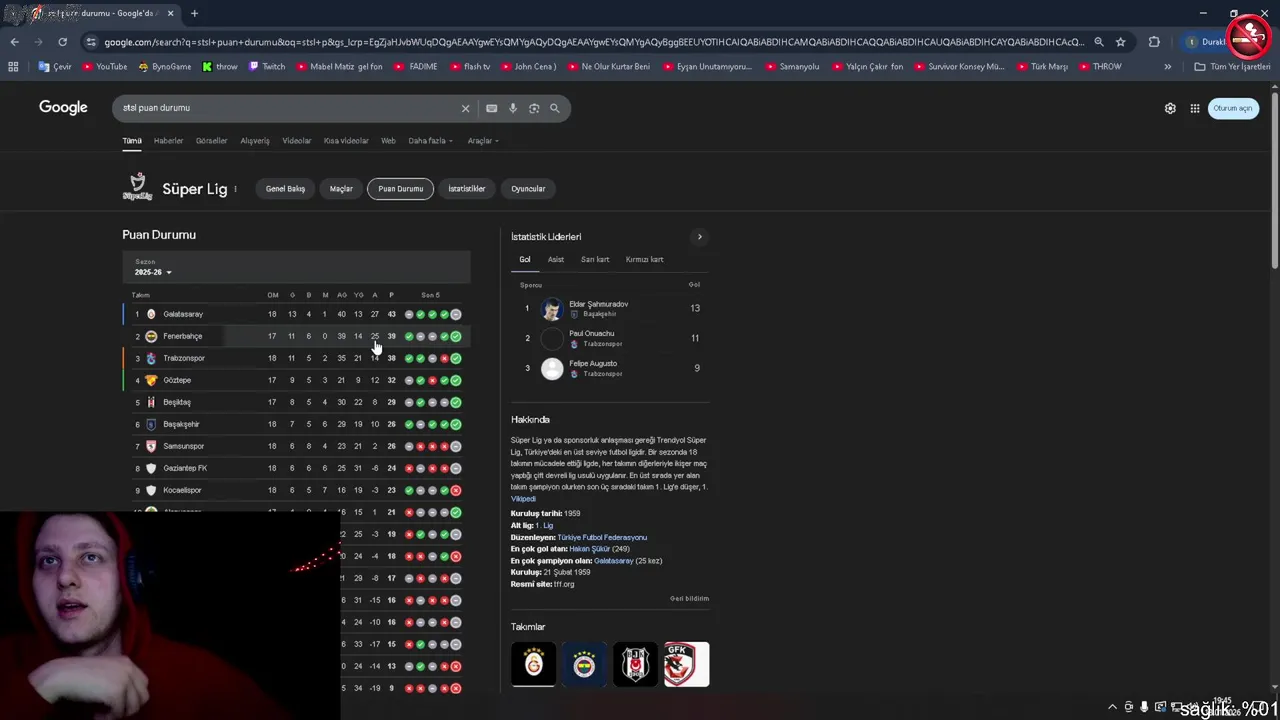Start voice search with the microphone icon
This screenshot has height=720, width=1280.
coord(513,108)
